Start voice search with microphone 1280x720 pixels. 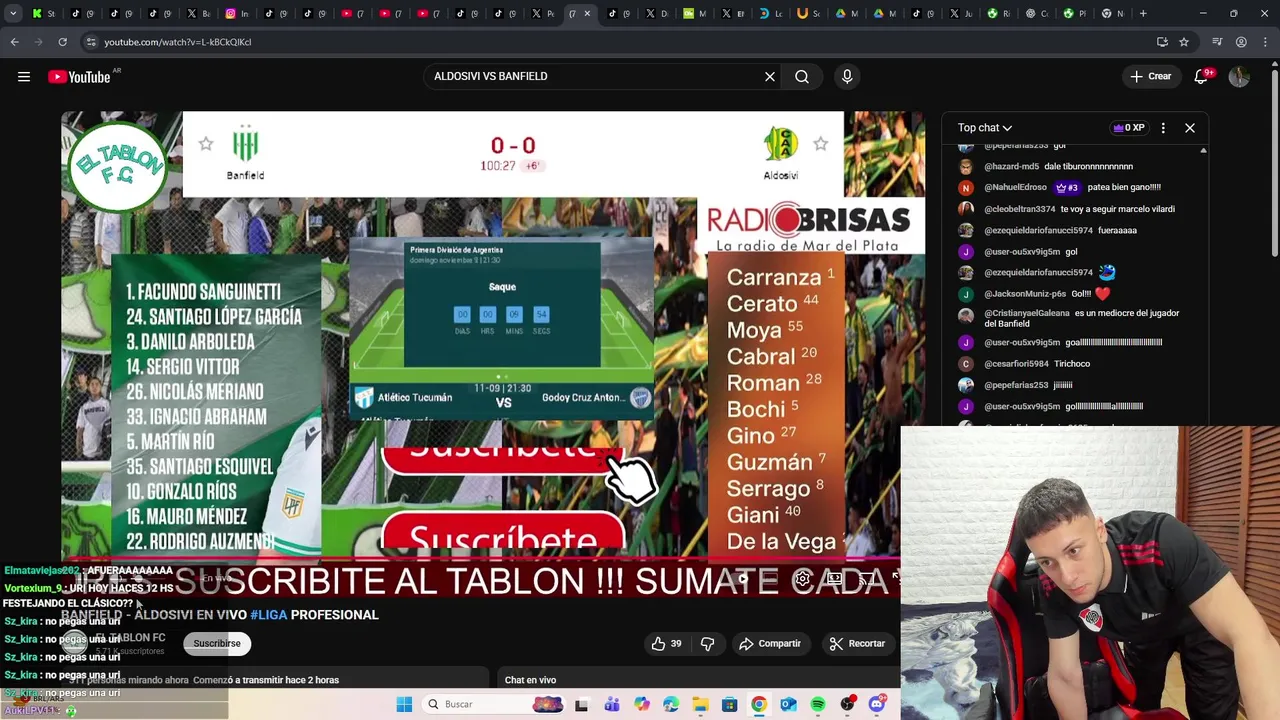pos(847,76)
